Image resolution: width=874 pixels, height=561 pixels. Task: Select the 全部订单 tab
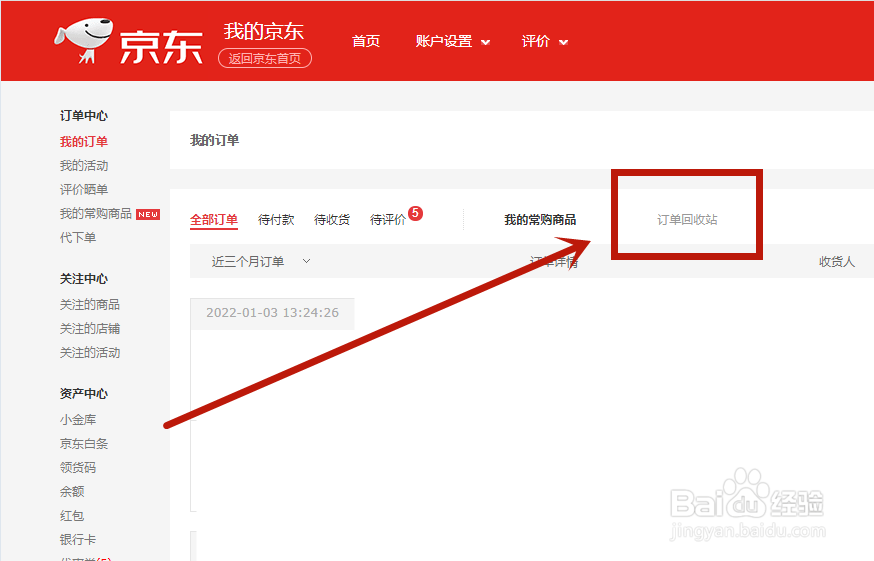(x=214, y=220)
